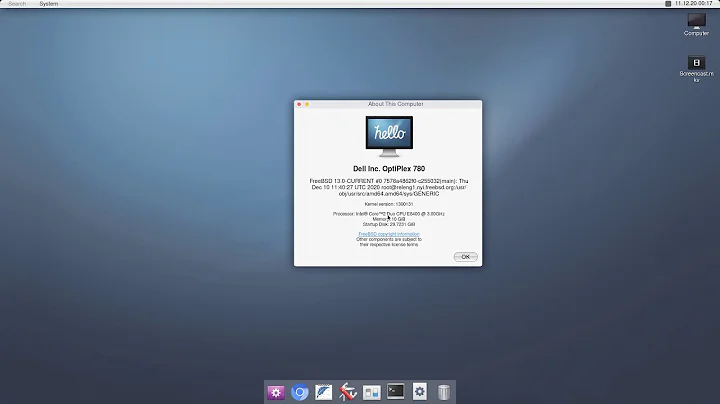
Task: Open the System menu in the menu bar
Action: 49,4
